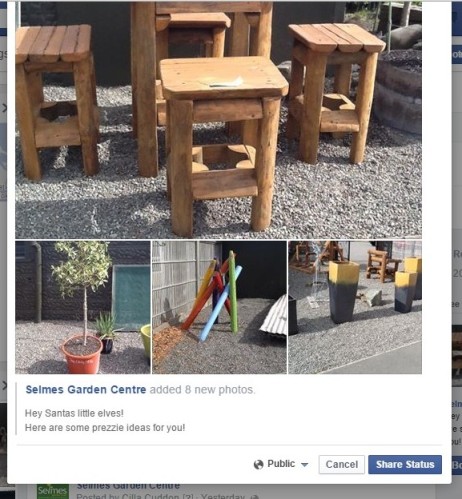The width and height of the screenshot is (462, 499).
Task: Click the Selmes Garden Centre post author name
Action: click(128, 486)
